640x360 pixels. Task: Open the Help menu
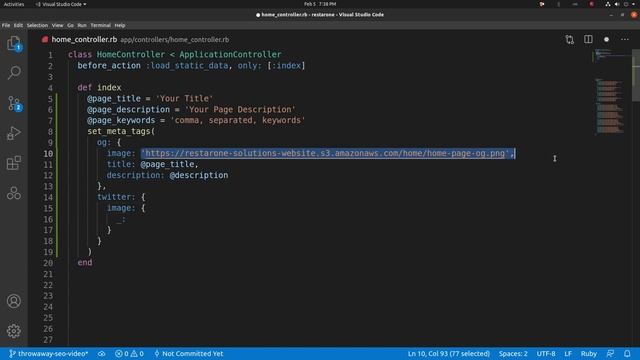[120, 25]
